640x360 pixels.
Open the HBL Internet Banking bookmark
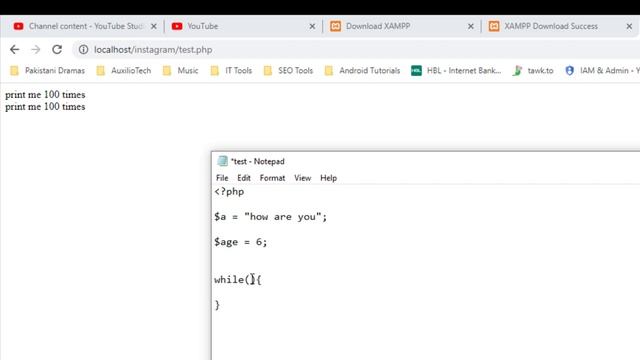456,71
